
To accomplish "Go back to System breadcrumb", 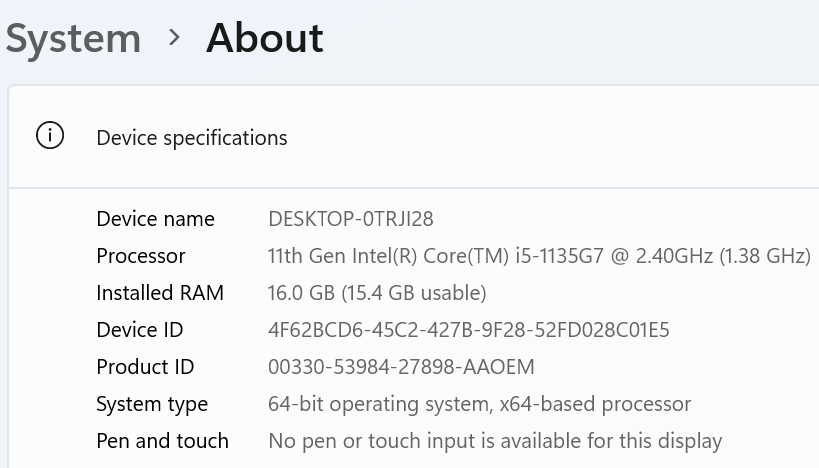I will click(x=73, y=40).
